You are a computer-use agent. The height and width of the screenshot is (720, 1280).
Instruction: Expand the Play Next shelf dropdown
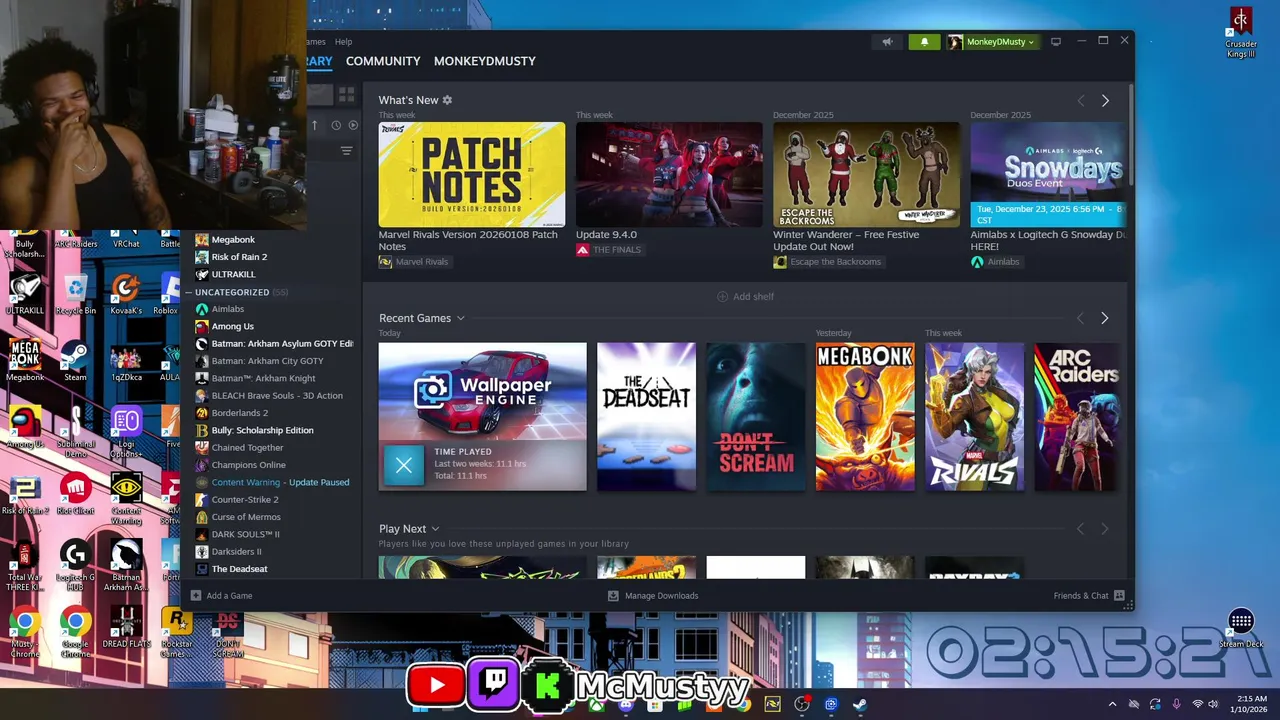(x=435, y=529)
